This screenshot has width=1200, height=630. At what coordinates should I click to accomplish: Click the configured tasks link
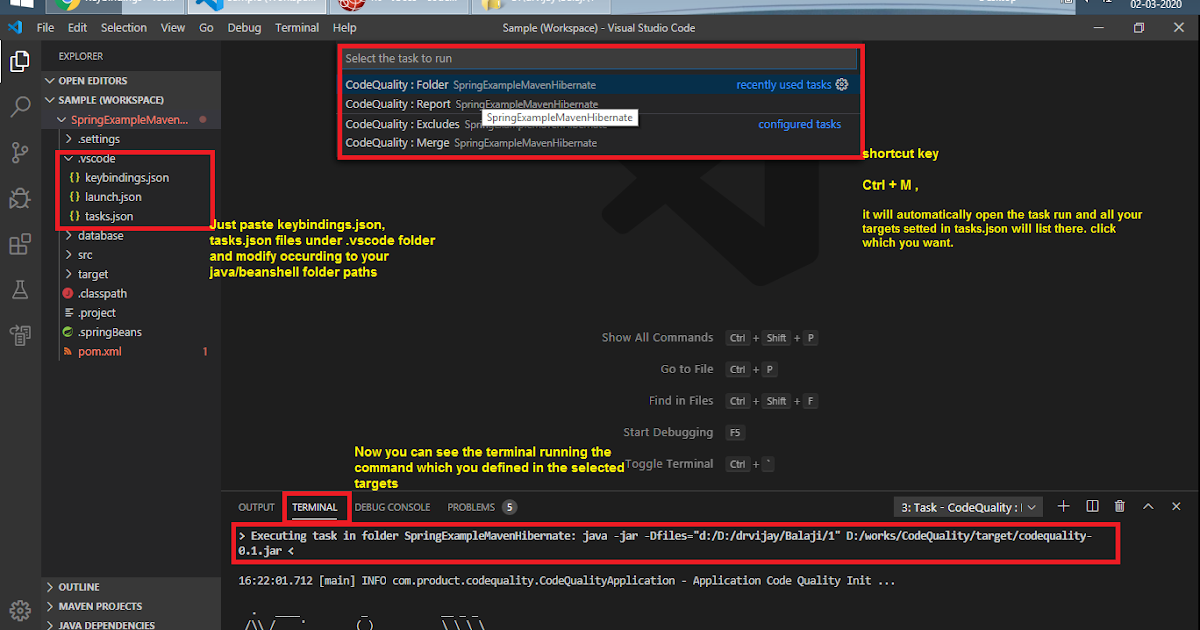[800, 123]
